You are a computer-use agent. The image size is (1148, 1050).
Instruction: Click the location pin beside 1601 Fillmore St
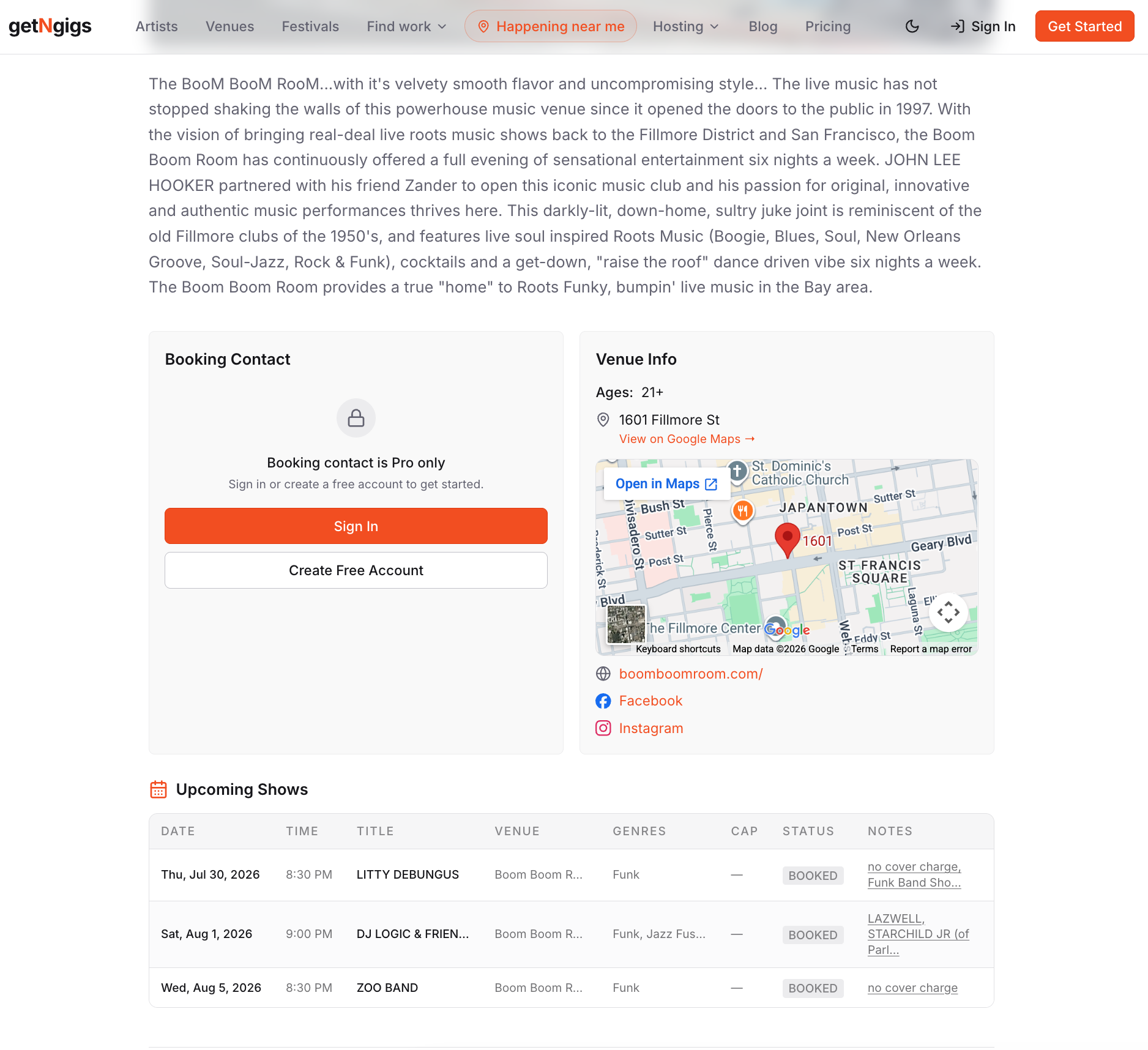click(x=603, y=420)
